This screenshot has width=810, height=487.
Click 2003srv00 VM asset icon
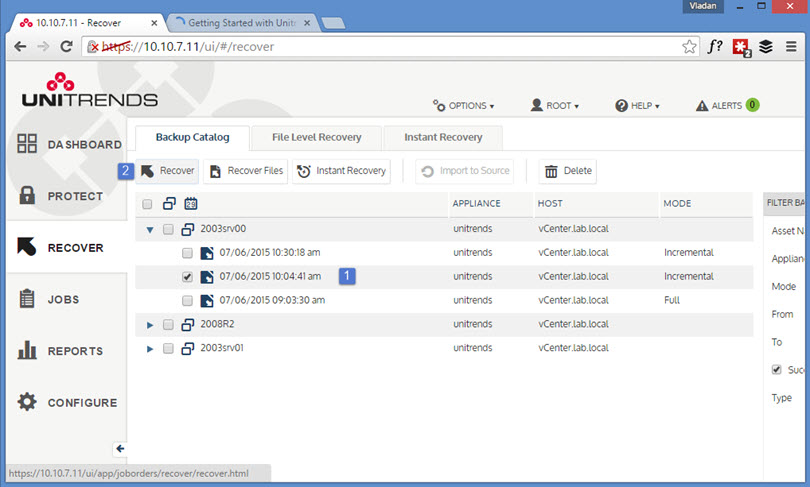click(188, 229)
